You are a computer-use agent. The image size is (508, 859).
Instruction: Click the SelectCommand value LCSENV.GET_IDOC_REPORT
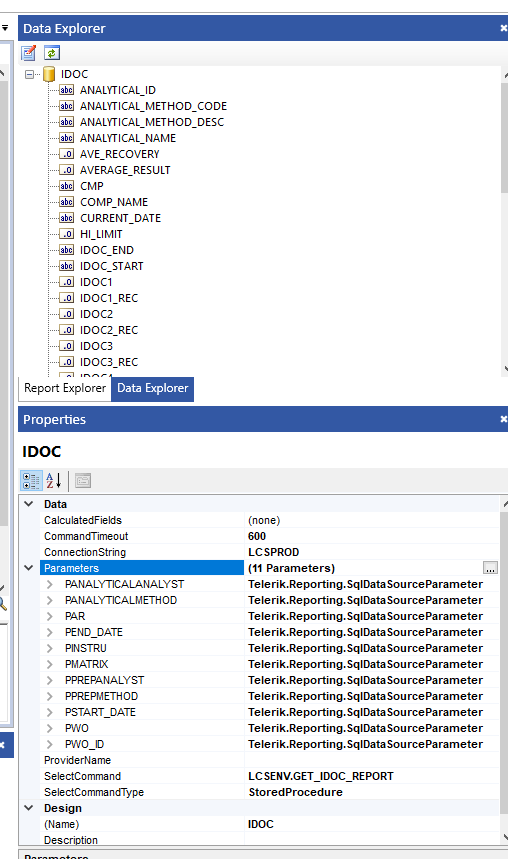pos(321,776)
